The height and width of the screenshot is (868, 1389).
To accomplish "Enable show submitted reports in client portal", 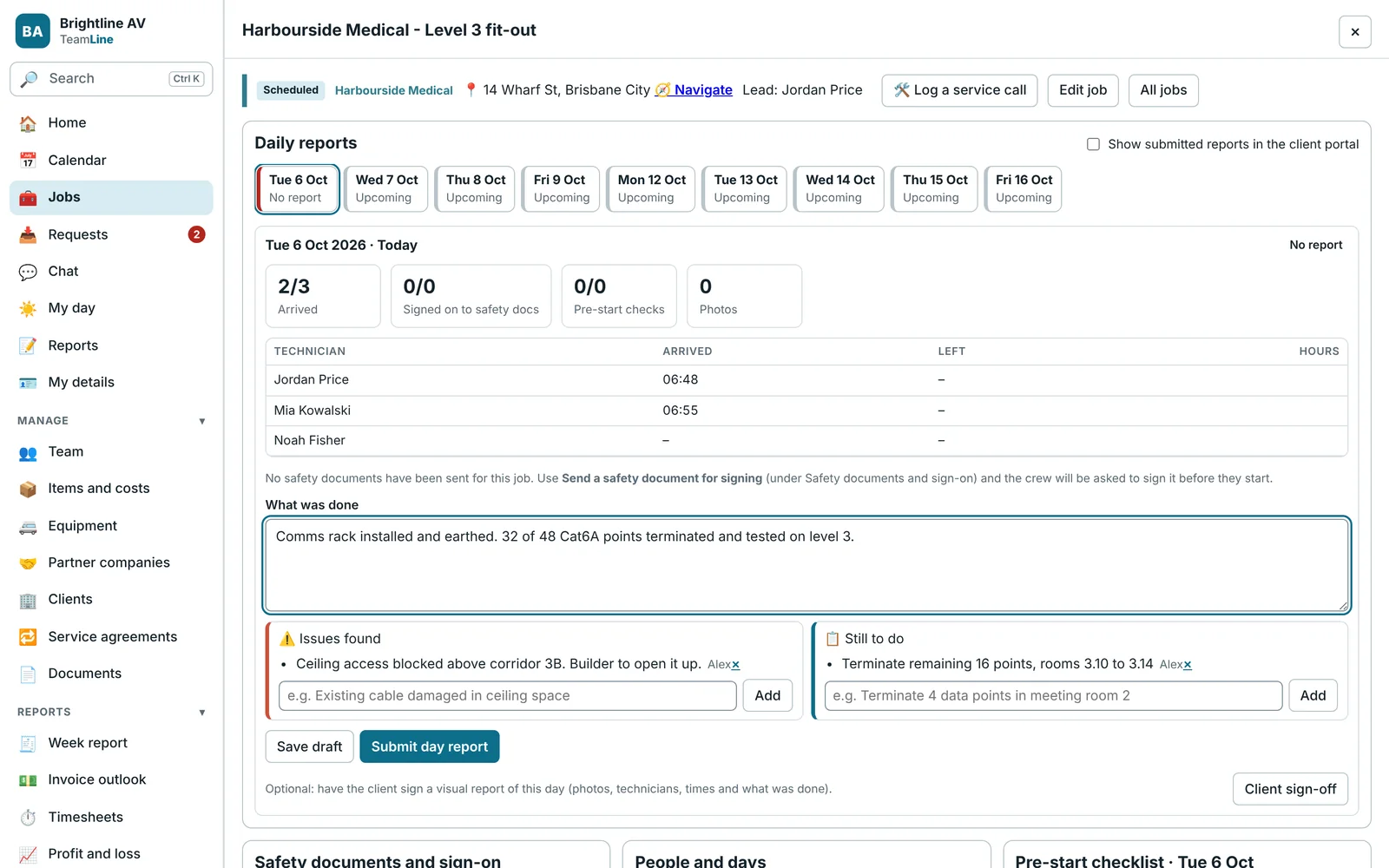I will pos(1093,144).
